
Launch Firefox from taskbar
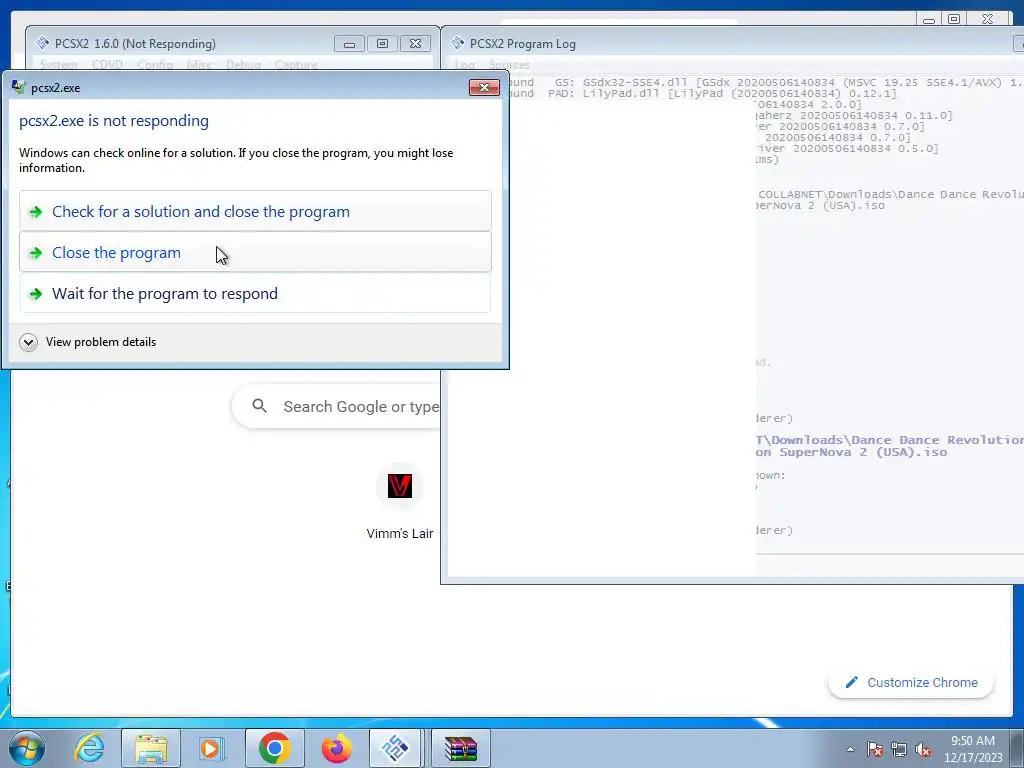click(336, 748)
